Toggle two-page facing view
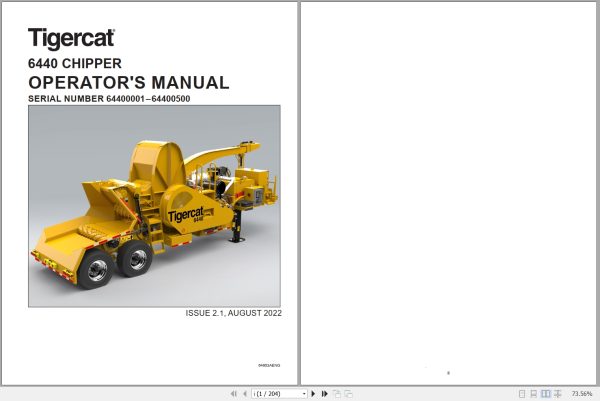The height and width of the screenshot is (401, 600). [x=546, y=394]
